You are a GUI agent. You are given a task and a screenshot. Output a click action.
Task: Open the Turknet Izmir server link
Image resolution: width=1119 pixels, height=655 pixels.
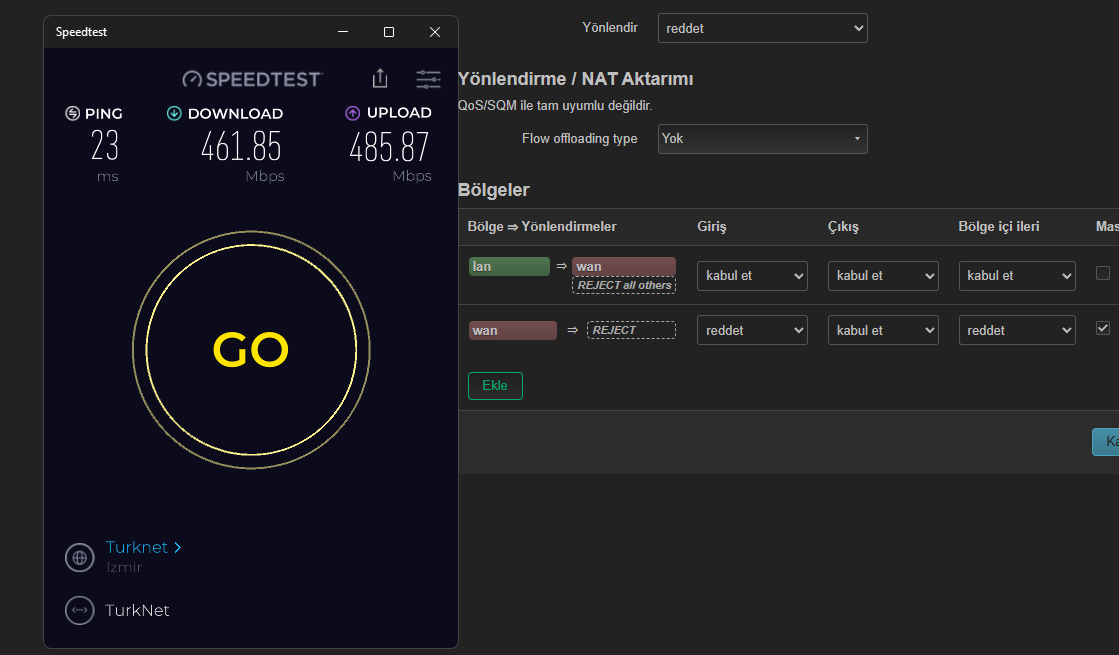143,547
